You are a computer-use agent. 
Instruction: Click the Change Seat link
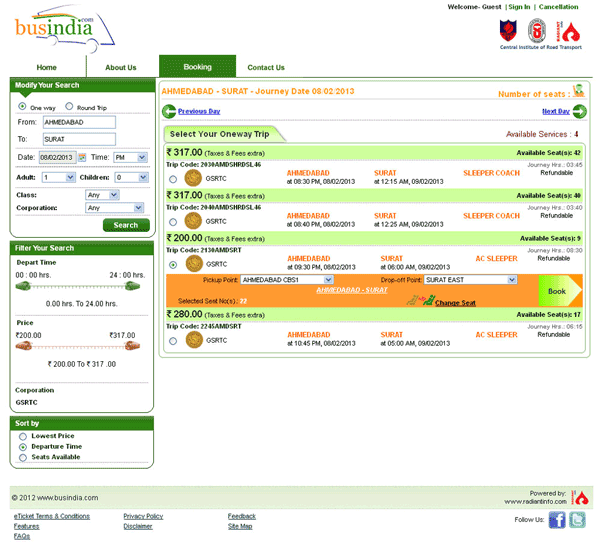coord(455,303)
